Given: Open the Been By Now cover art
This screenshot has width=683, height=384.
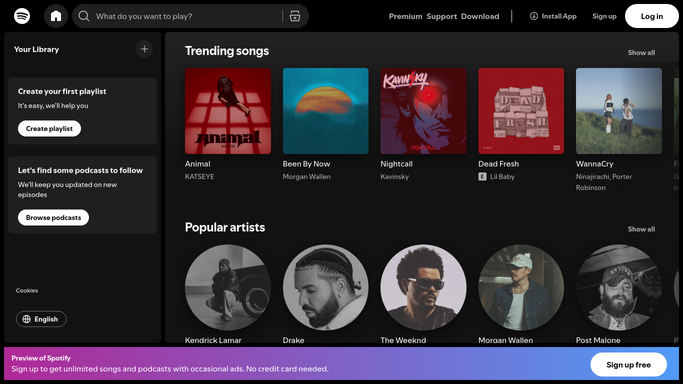Looking at the screenshot, I should (x=325, y=111).
